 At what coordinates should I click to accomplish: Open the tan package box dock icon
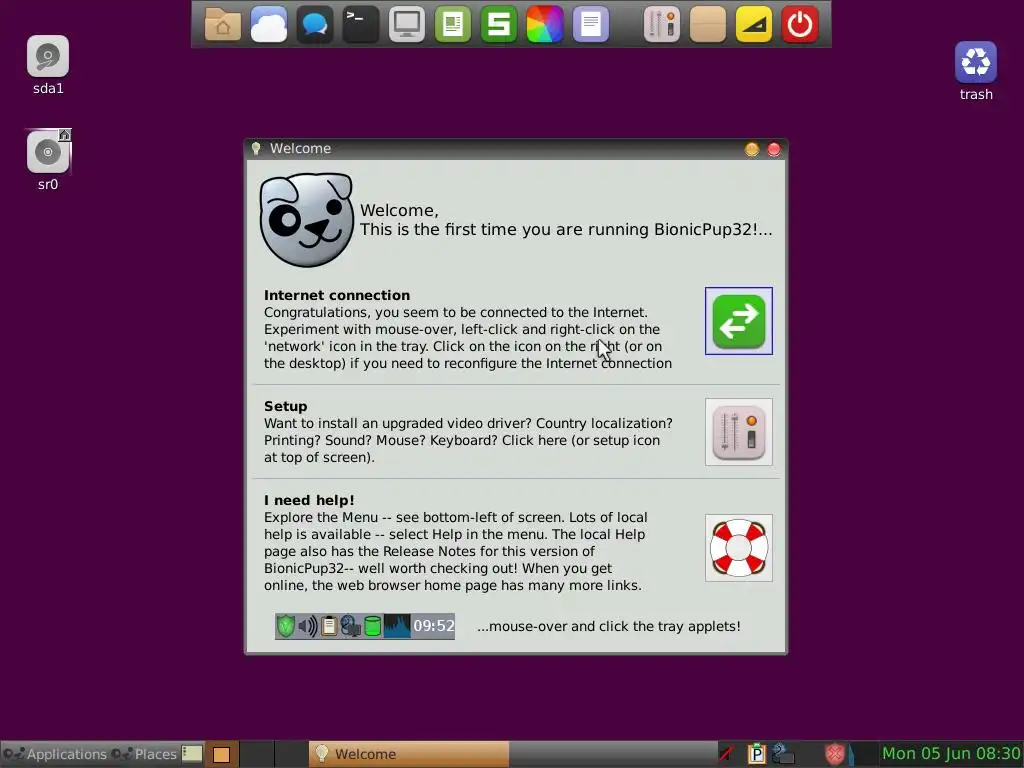(x=708, y=25)
